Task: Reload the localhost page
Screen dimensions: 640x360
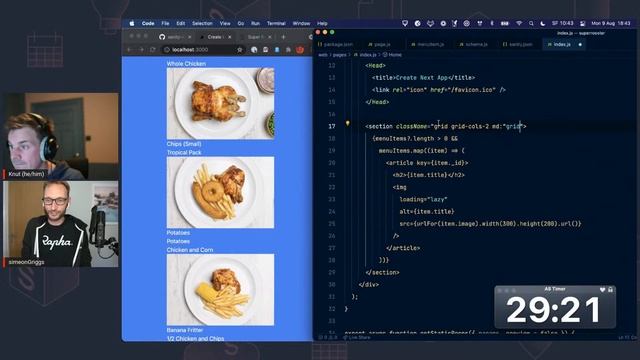Action: point(153,50)
